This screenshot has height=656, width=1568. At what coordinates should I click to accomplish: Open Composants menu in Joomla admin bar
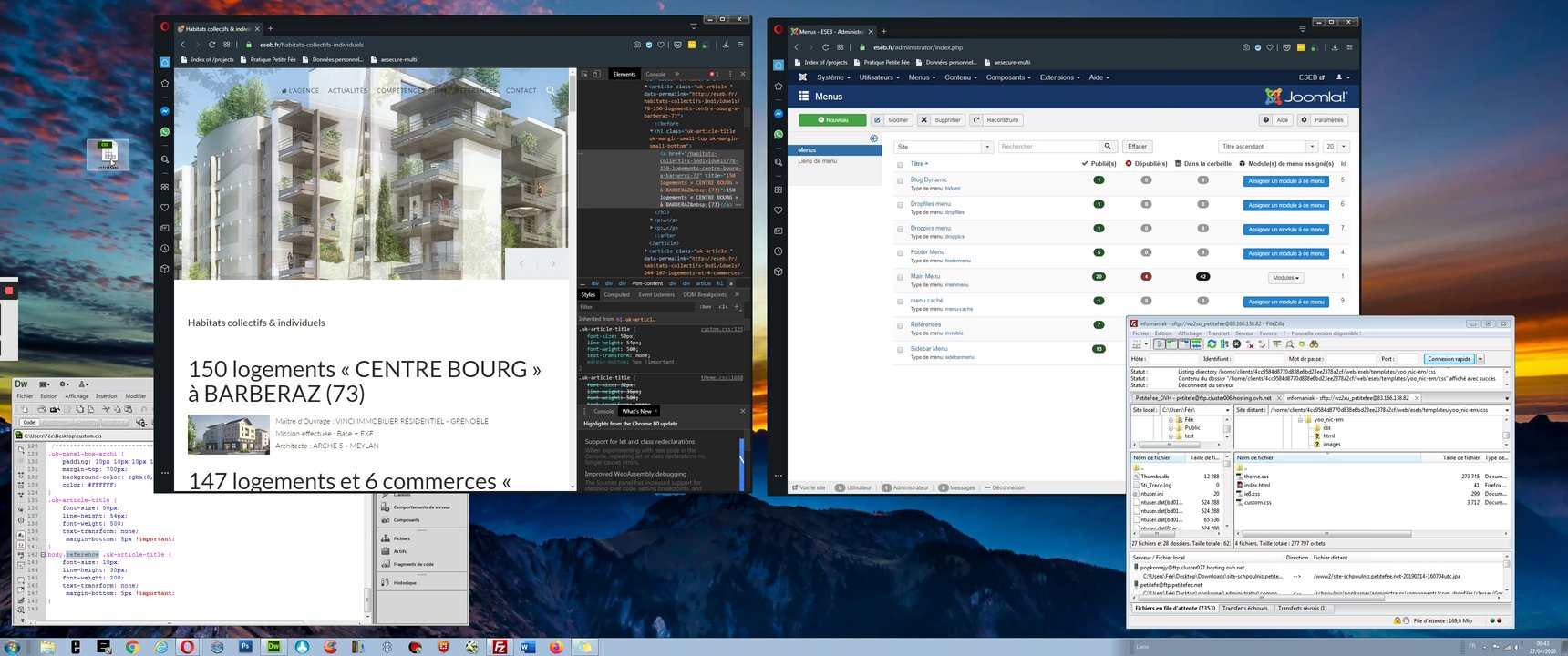[x=1008, y=77]
